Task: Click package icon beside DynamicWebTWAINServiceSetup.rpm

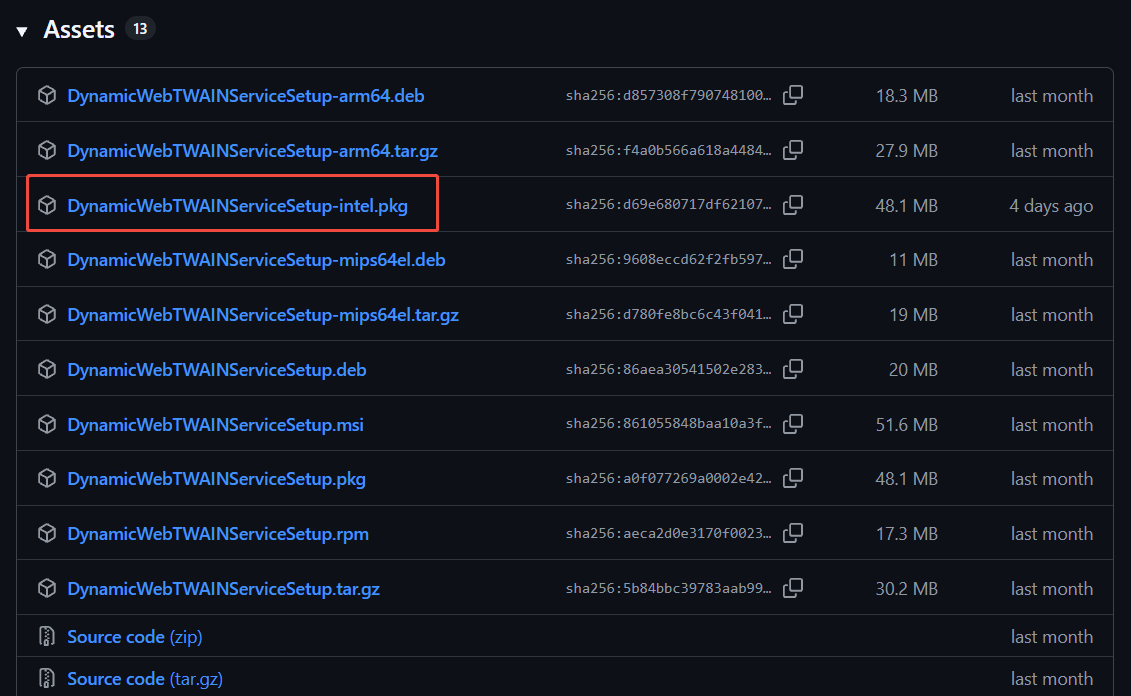Action: pos(47,533)
